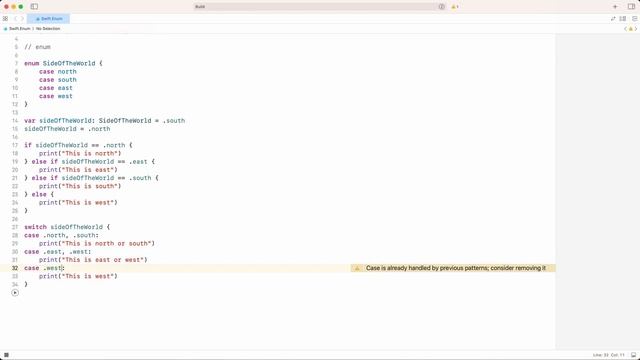Click the 'case west' enum line
Screen dimensions: 640x360
(56, 96)
